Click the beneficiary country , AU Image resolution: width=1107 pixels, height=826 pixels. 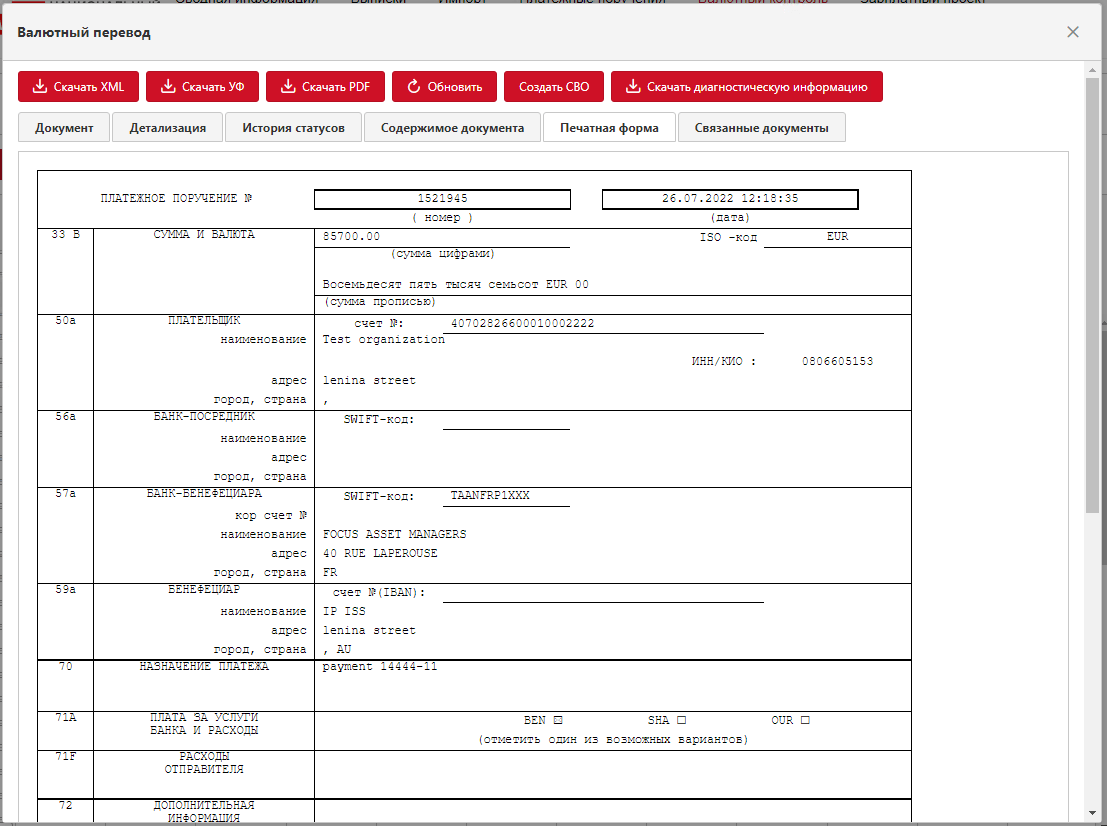pyautogui.click(x=337, y=650)
